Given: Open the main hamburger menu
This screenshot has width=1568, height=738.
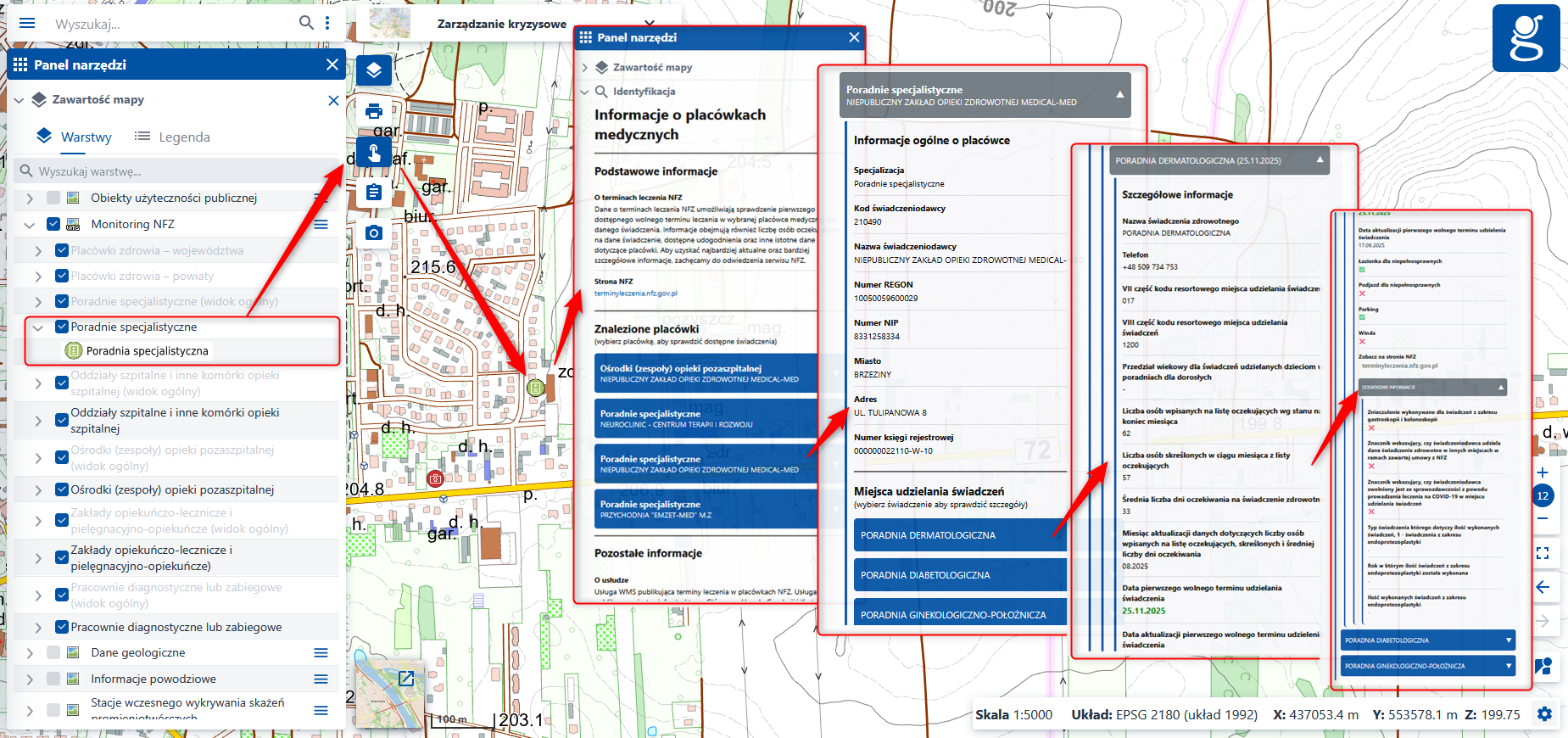Looking at the screenshot, I should point(27,23).
